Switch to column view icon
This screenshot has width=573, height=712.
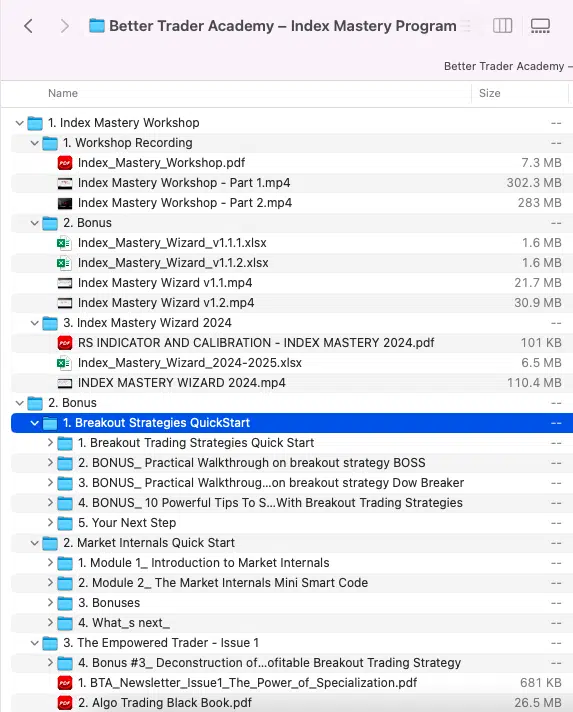point(502,26)
